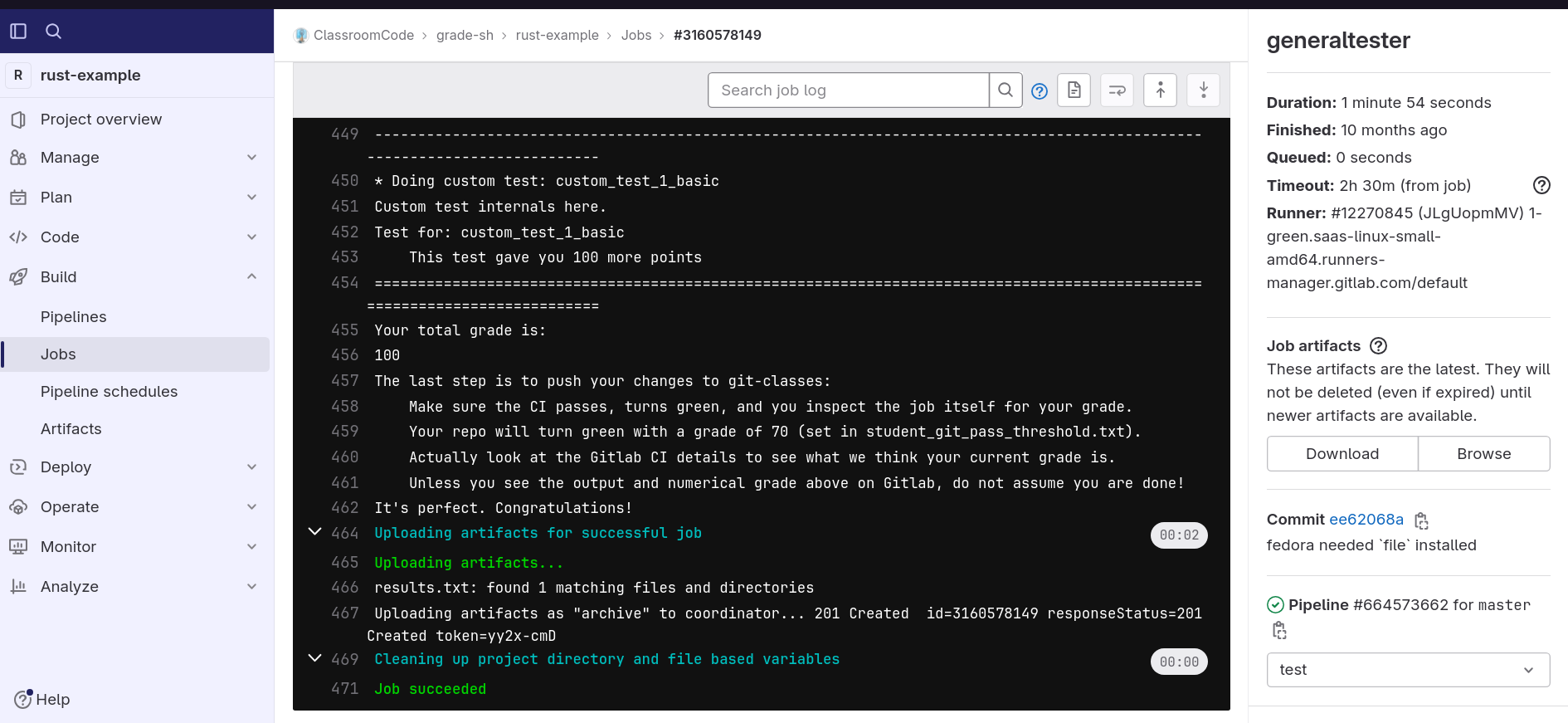
Task: Open commit ee62068a link
Action: [x=1366, y=520]
